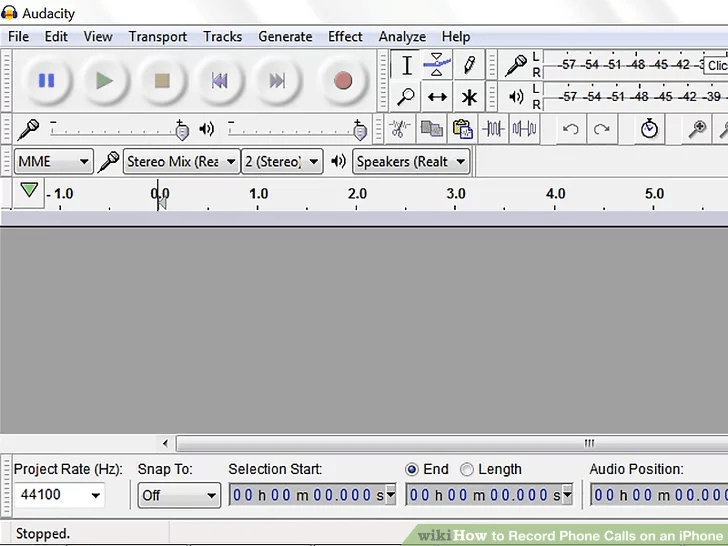The width and height of the screenshot is (728, 546).
Task: Click the Silence audio icon
Action: click(x=524, y=129)
